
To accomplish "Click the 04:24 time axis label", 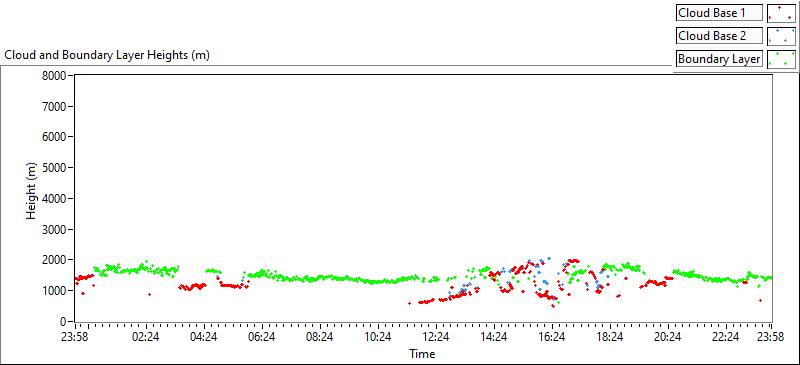I will click(204, 337).
